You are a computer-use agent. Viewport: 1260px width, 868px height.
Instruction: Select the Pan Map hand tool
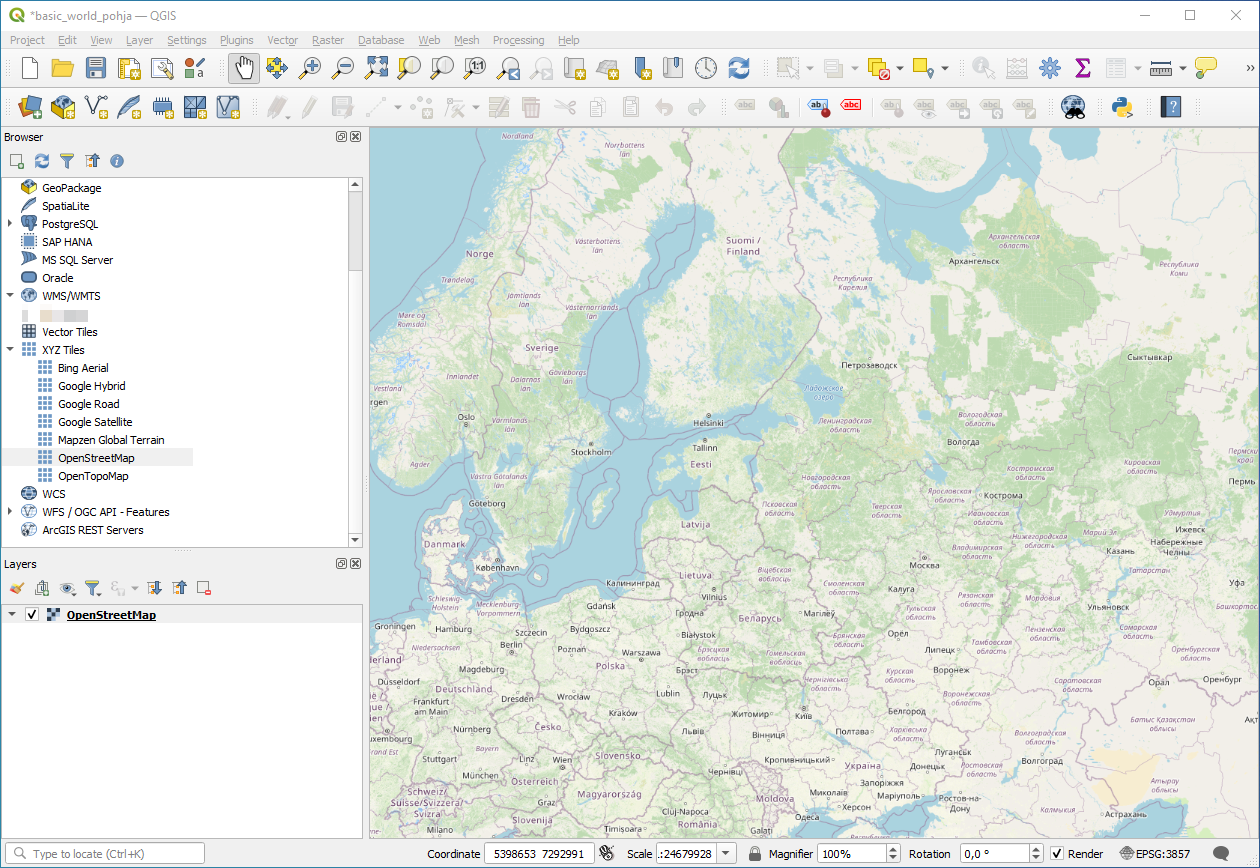click(244, 68)
